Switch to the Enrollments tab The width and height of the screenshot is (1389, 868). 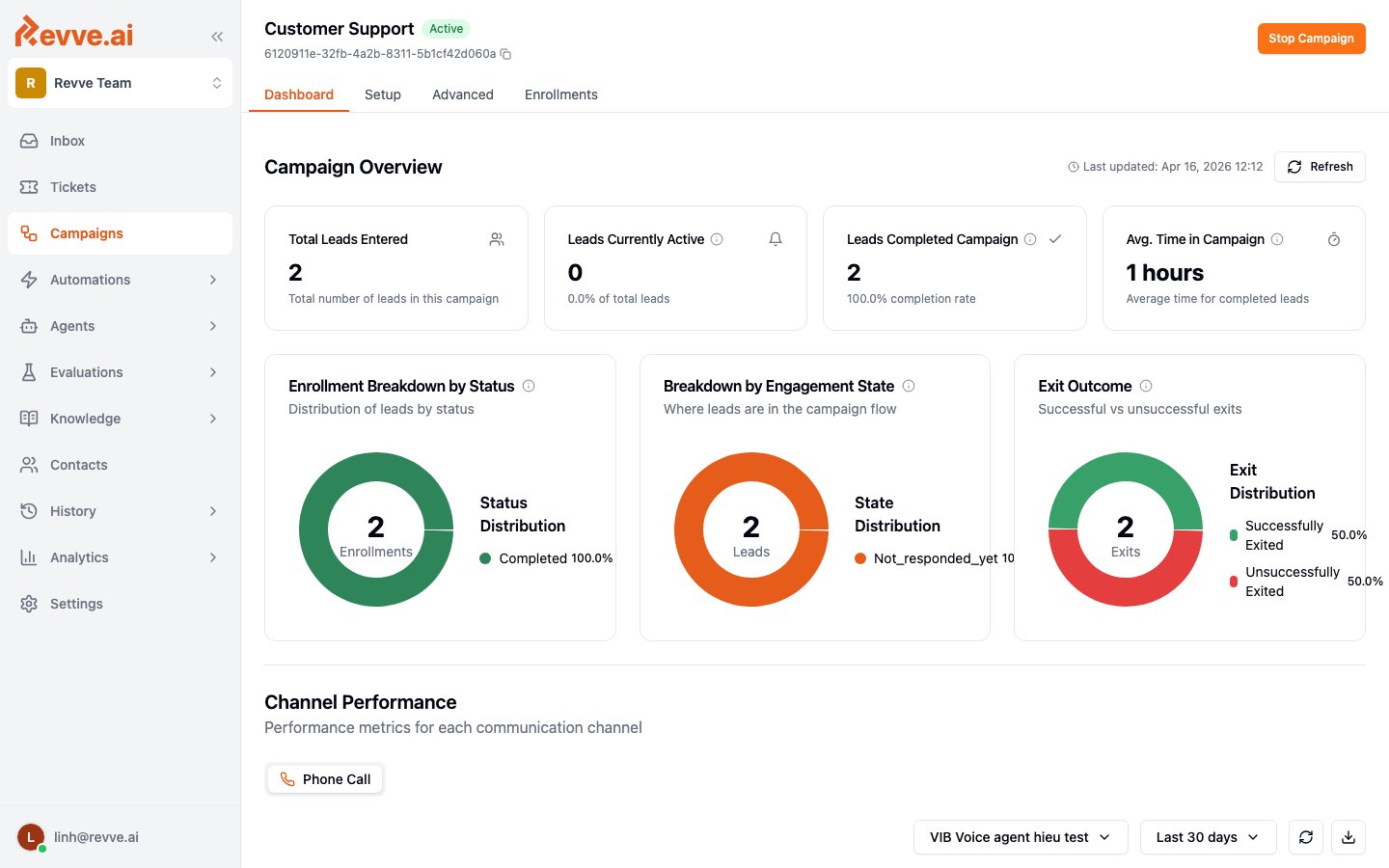[x=561, y=95]
